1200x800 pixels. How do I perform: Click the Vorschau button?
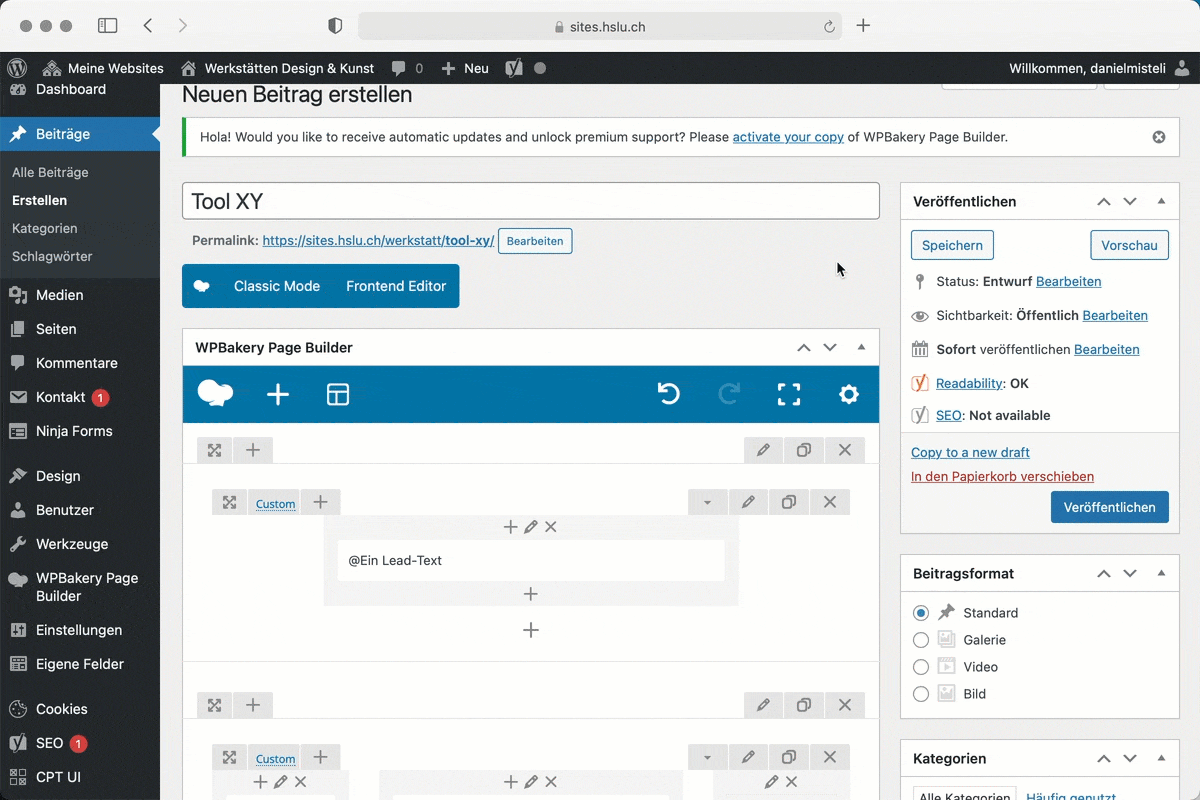point(1129,245)
